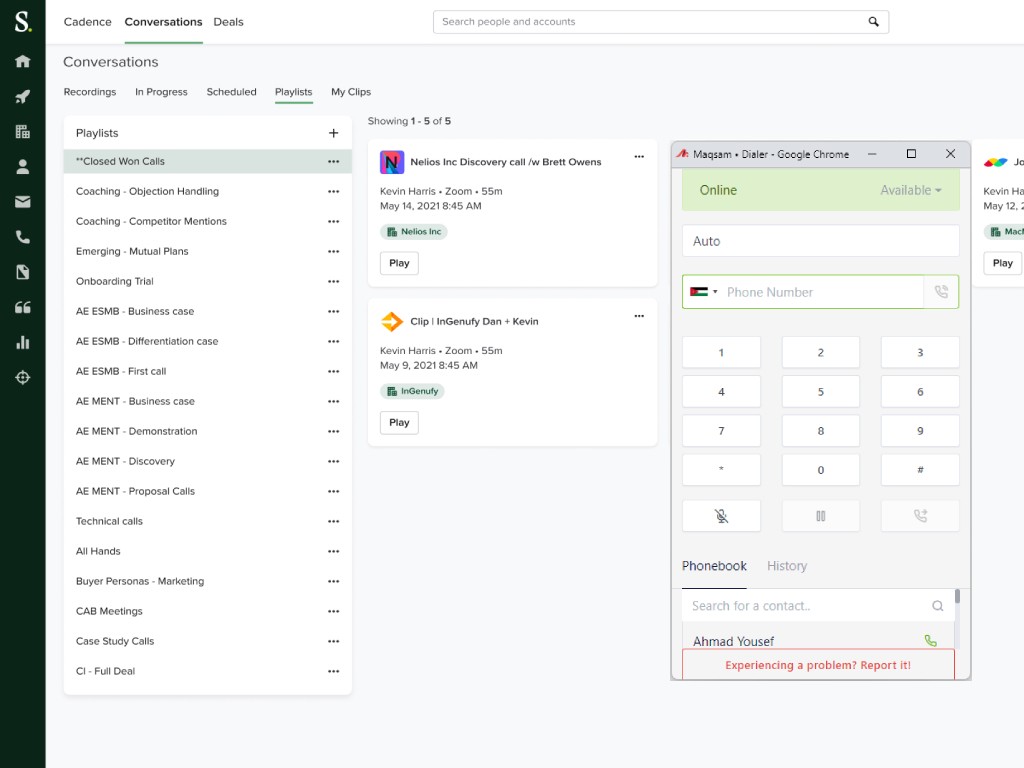Click the Salesloft S logo

pyautogui.click(x=22, y=22)
